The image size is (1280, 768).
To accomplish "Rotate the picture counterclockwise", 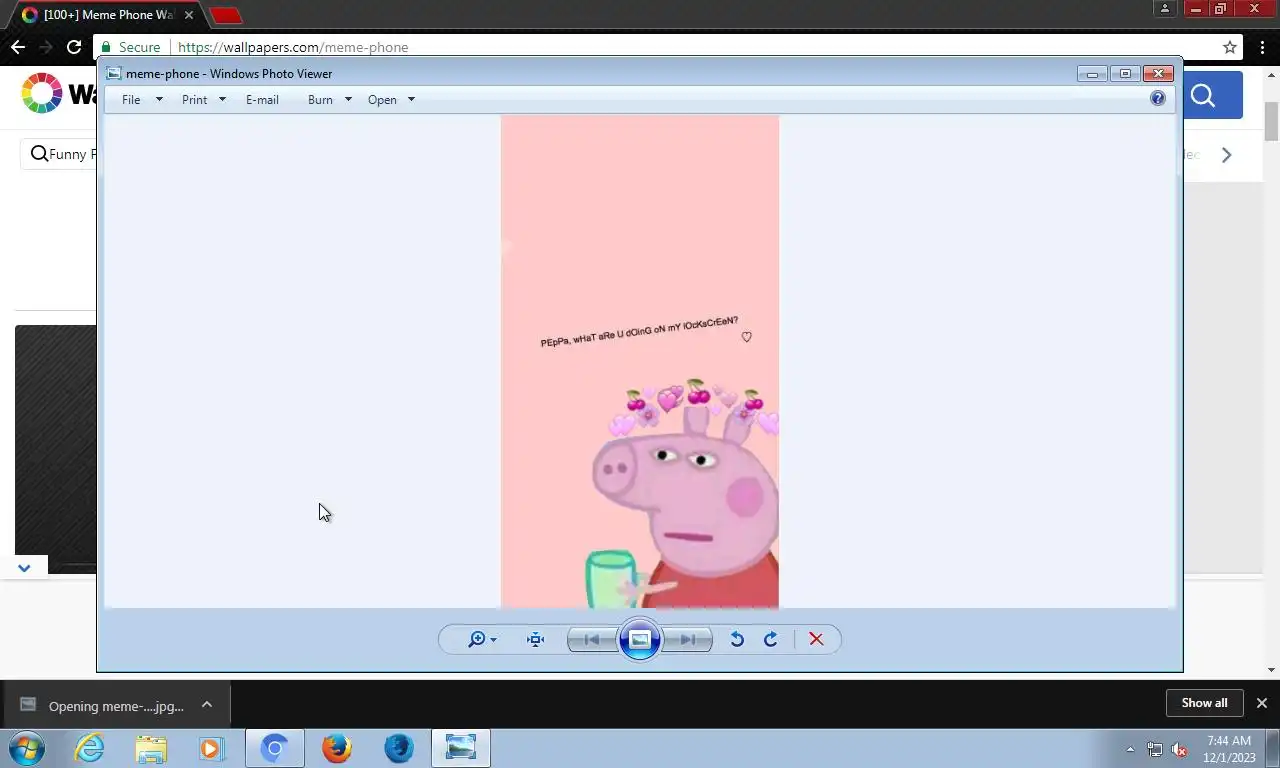I will (737, 640).
